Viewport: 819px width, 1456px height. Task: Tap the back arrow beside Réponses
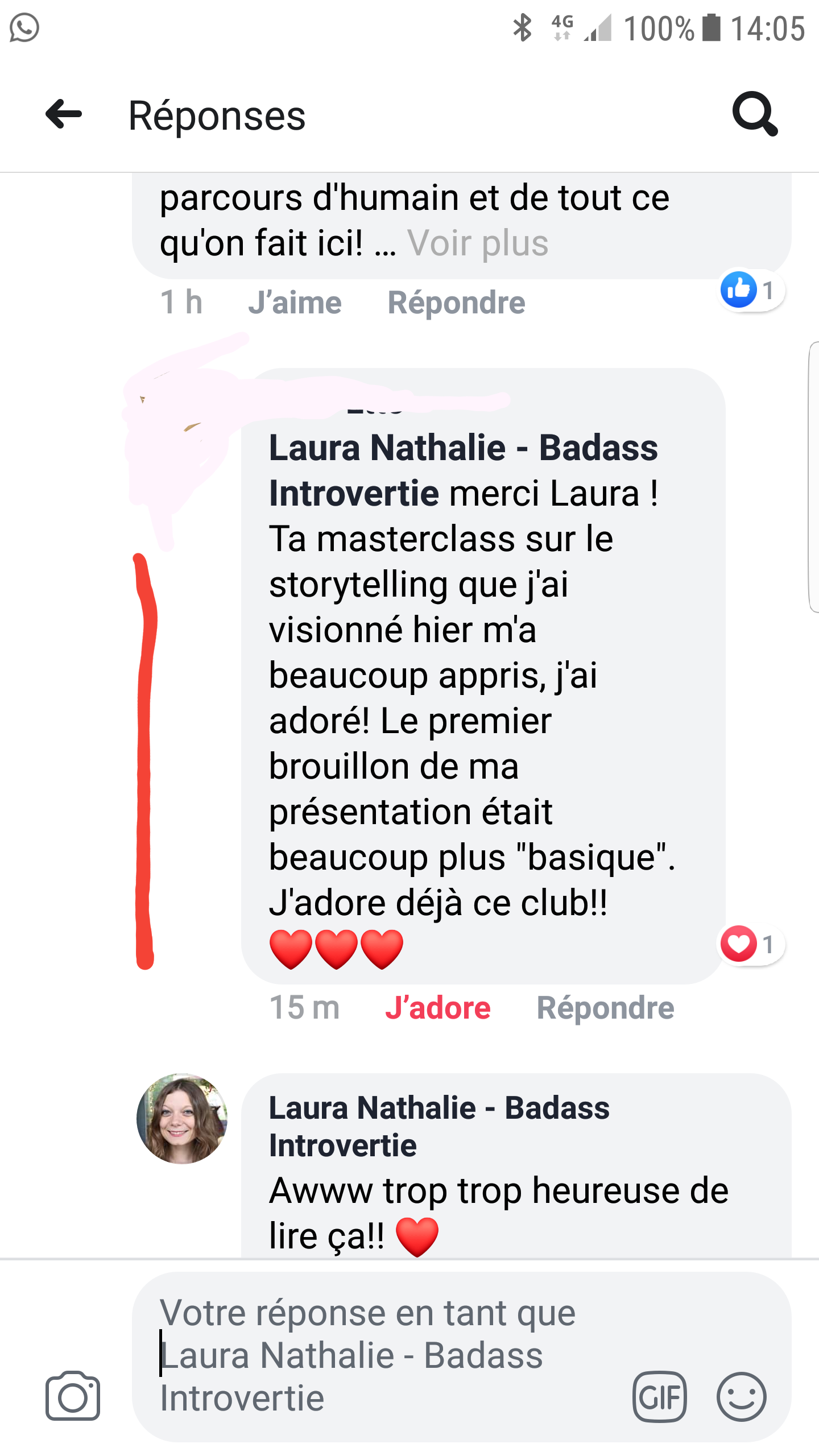(64, 114)
